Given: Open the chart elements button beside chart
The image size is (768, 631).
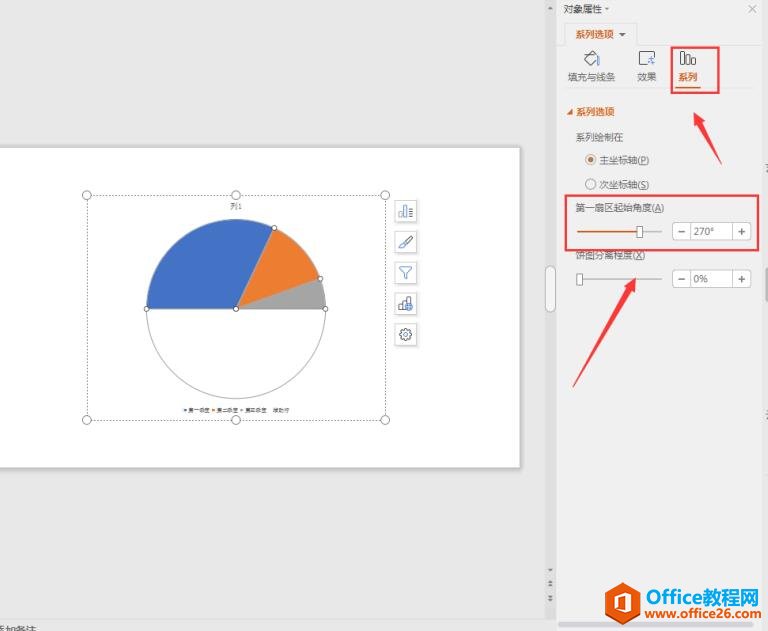Looking at the screenshot, I should point(406,212).
